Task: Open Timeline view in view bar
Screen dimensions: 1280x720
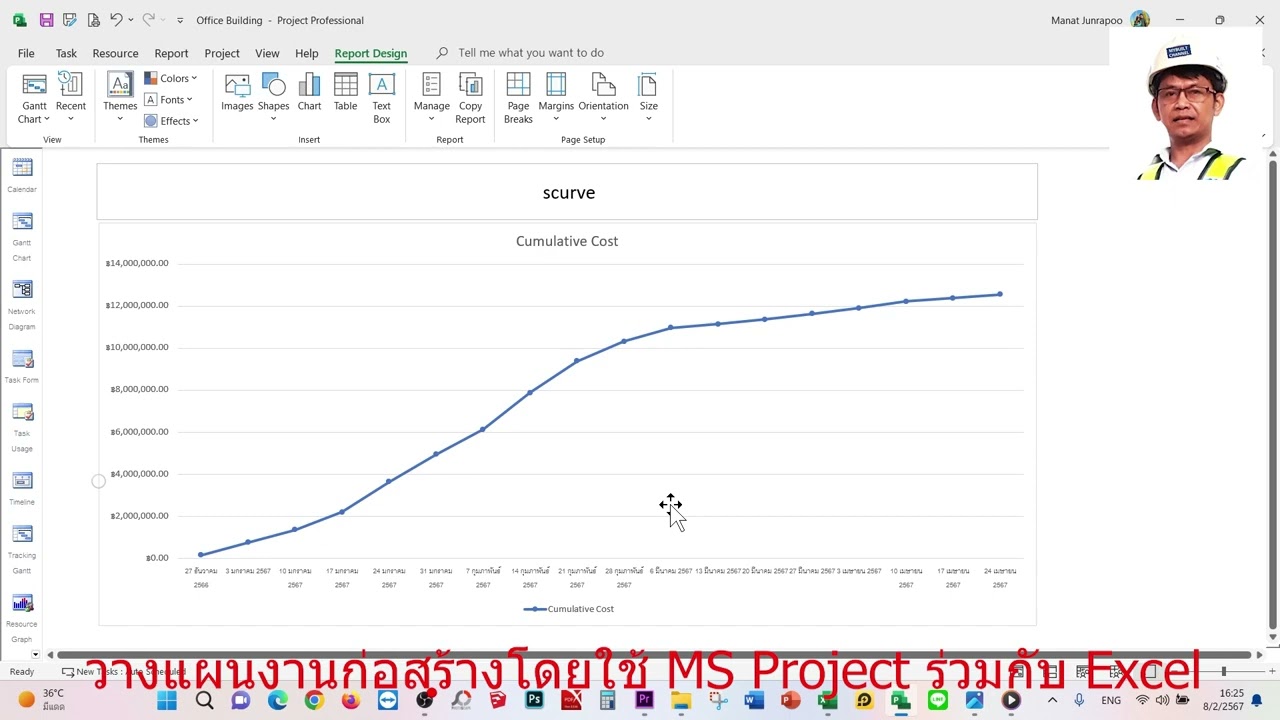Action: point(22,488)
